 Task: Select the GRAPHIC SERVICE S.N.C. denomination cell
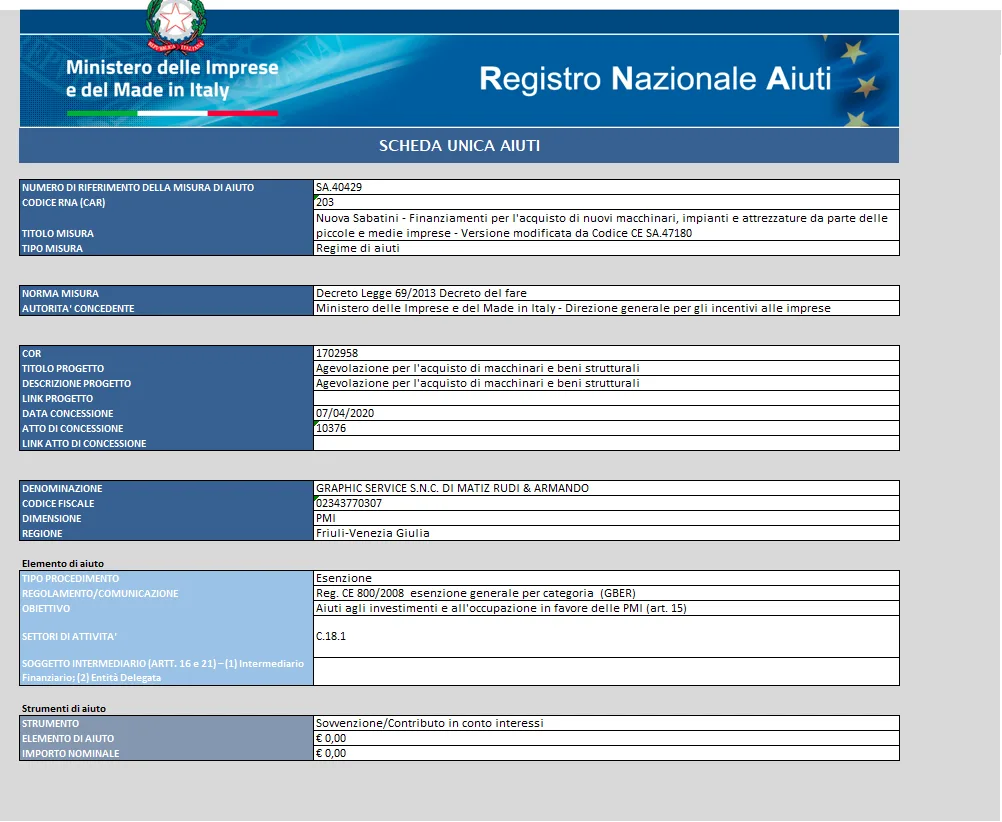606,488
